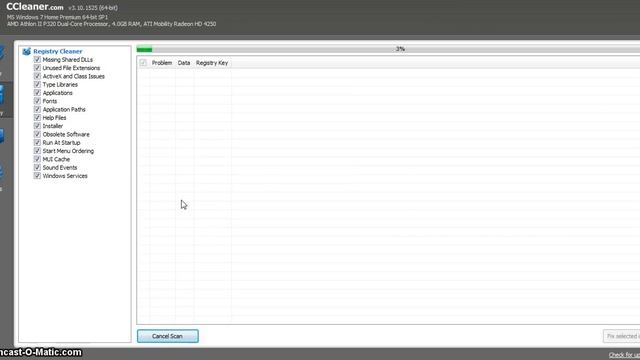Click the Cancel Scan button

[x=168, y=336]
